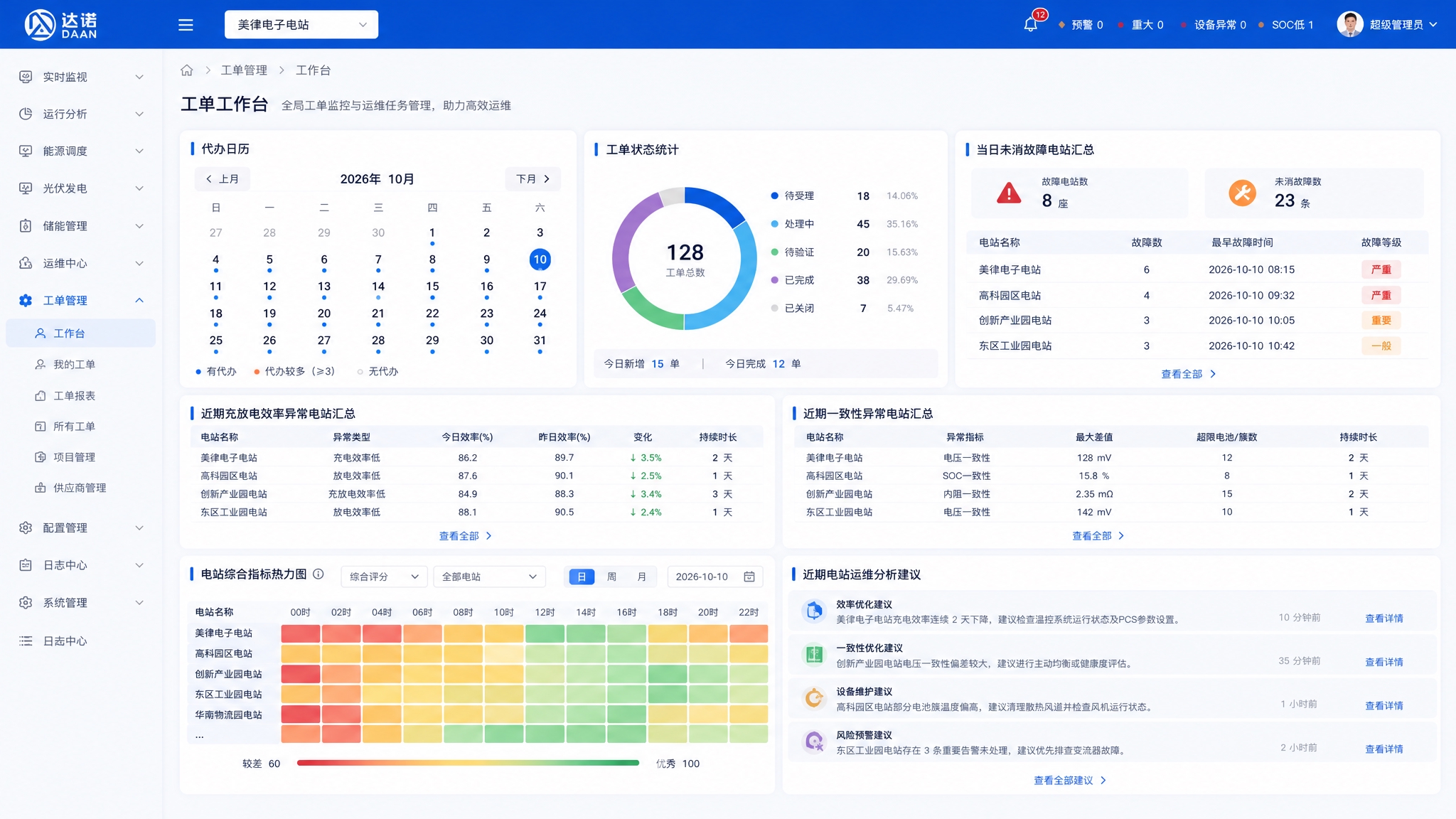Click the 效率优化建议 suggestion icon

tap(814, 611)
